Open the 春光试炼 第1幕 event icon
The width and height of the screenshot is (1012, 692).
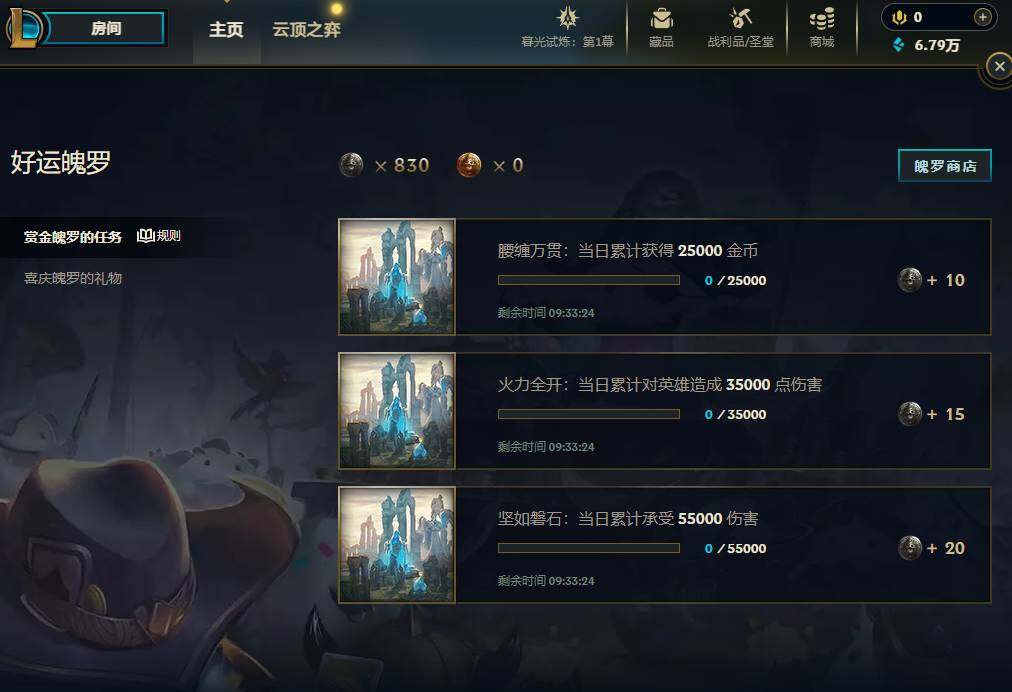pyautogui.click(x=567, y=18)
